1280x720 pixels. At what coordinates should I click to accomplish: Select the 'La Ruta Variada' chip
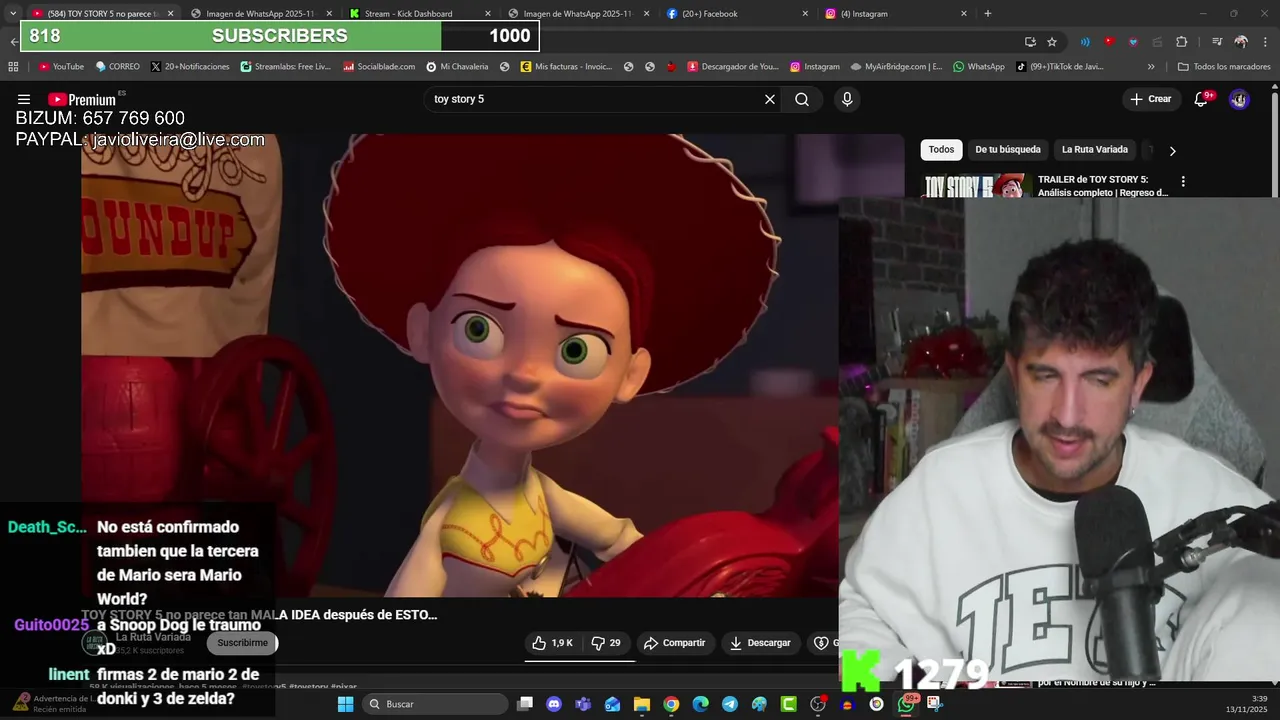point(1094,150)
